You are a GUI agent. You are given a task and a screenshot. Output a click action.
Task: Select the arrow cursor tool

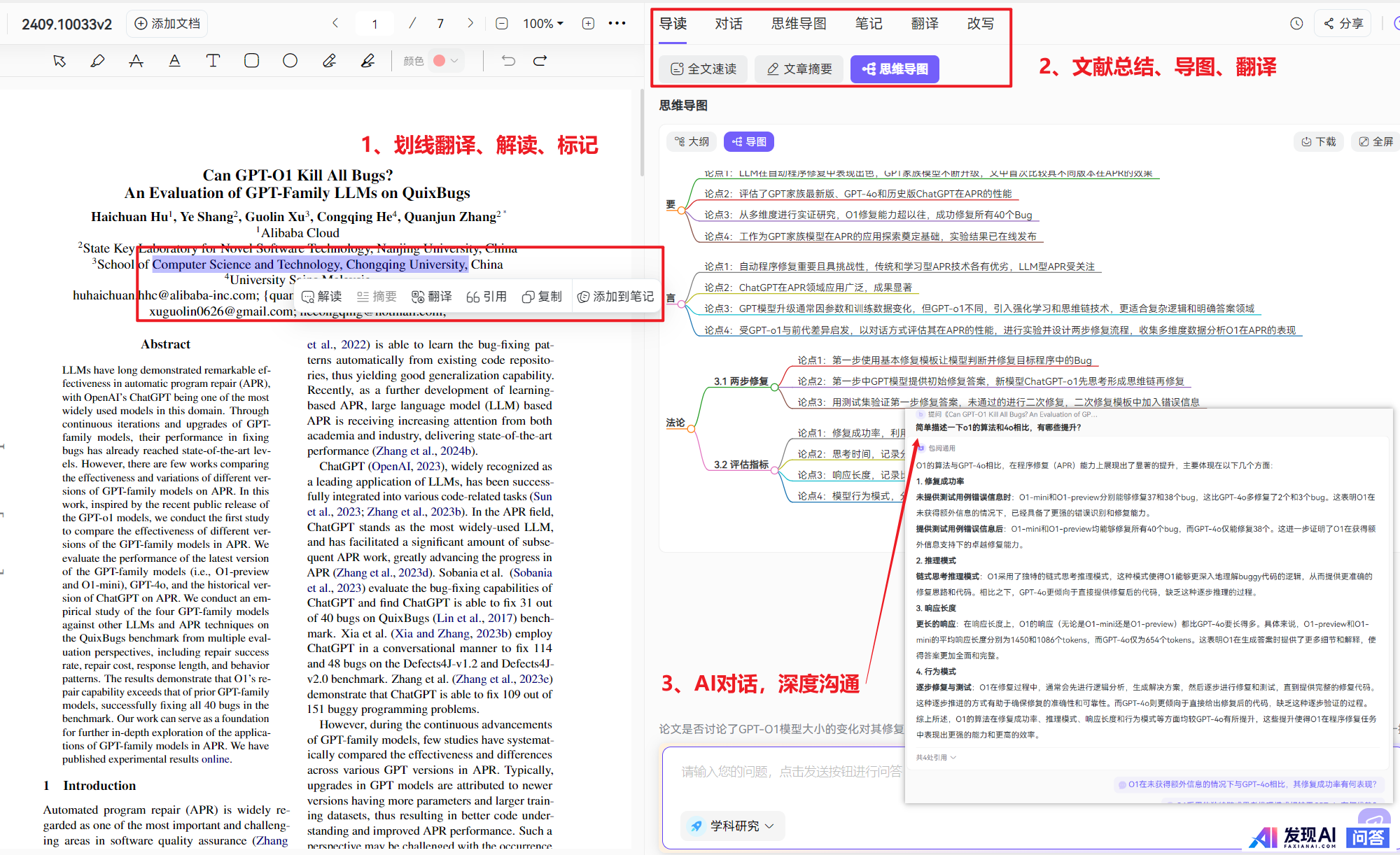coord(59,61)
